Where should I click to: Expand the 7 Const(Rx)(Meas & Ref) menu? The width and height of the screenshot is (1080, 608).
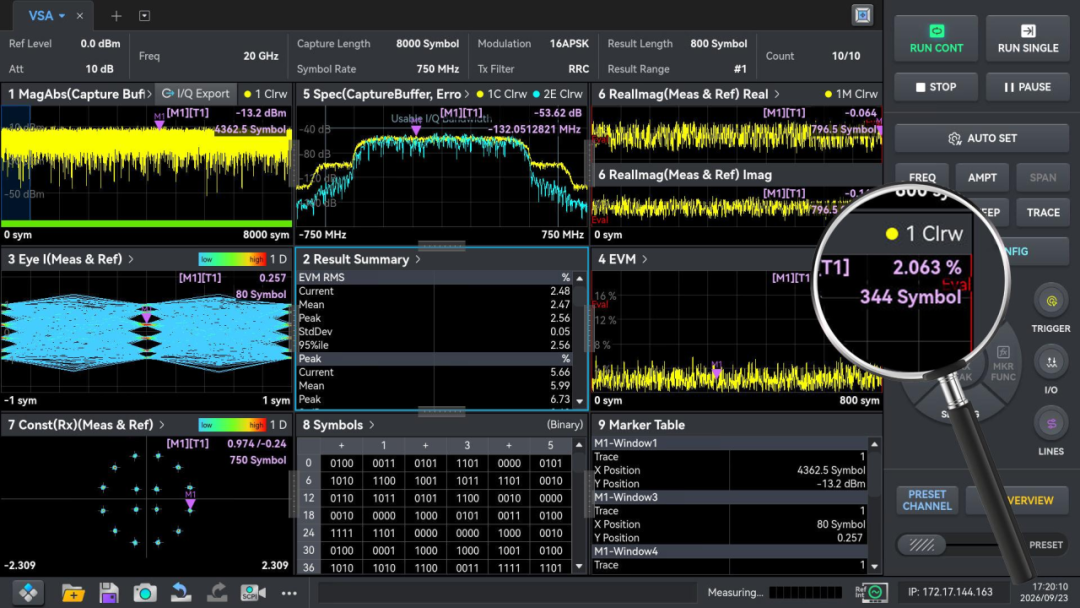click(162, 425)
